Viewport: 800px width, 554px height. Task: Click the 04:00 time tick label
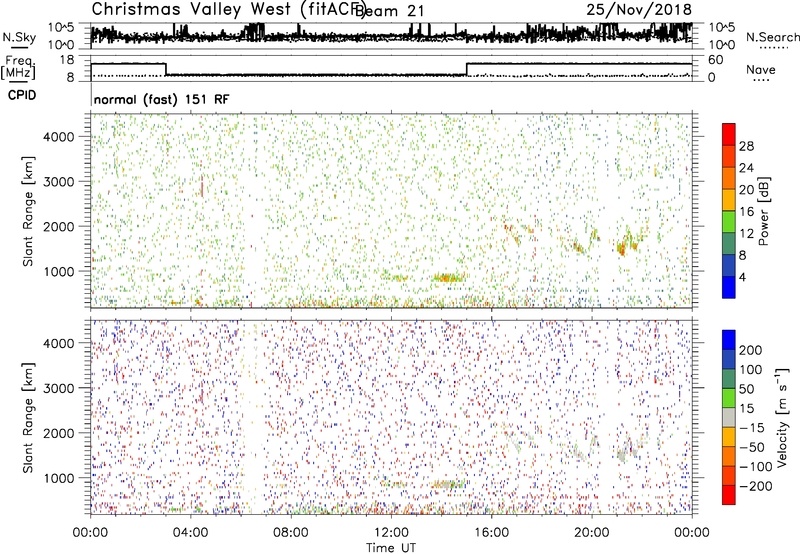(191, 533)
